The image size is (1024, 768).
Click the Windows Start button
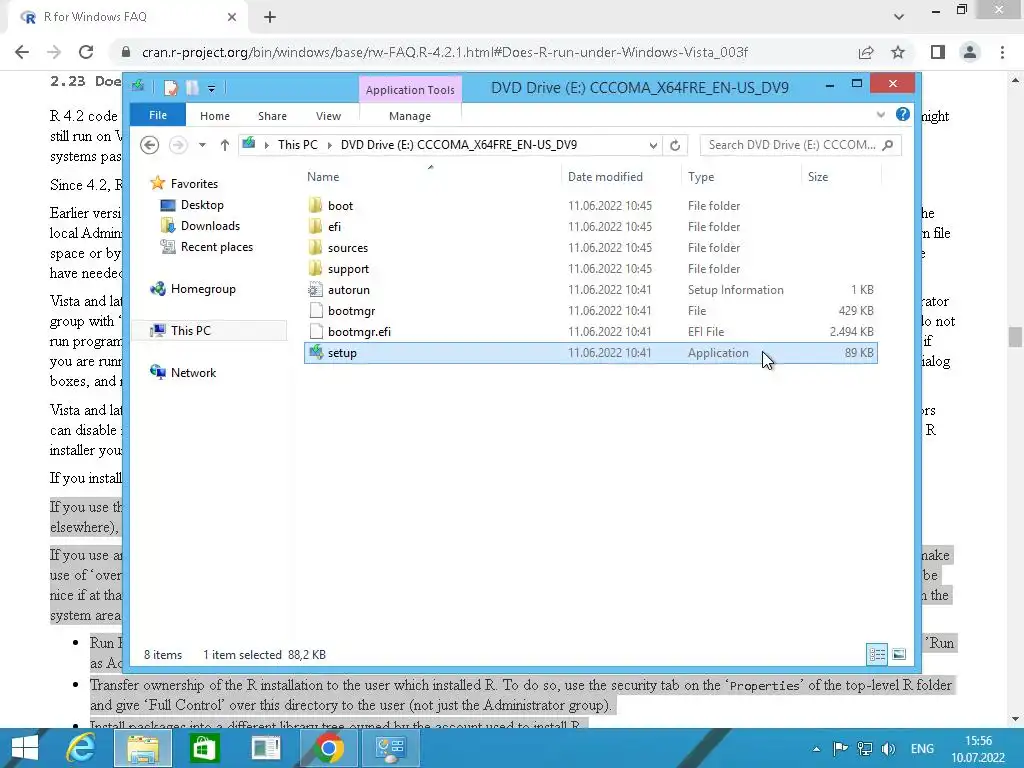click(25, 748)
